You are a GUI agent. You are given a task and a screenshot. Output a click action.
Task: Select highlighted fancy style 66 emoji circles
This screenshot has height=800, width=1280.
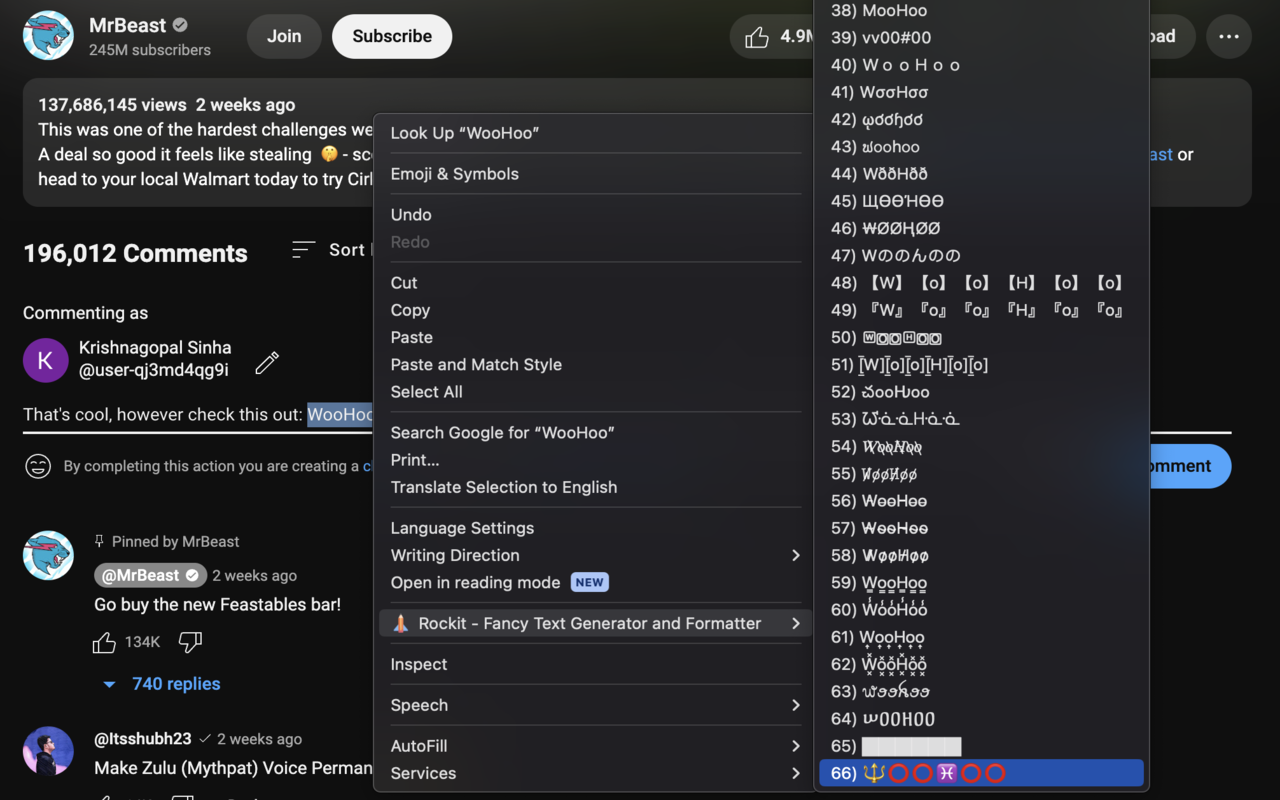981,773
